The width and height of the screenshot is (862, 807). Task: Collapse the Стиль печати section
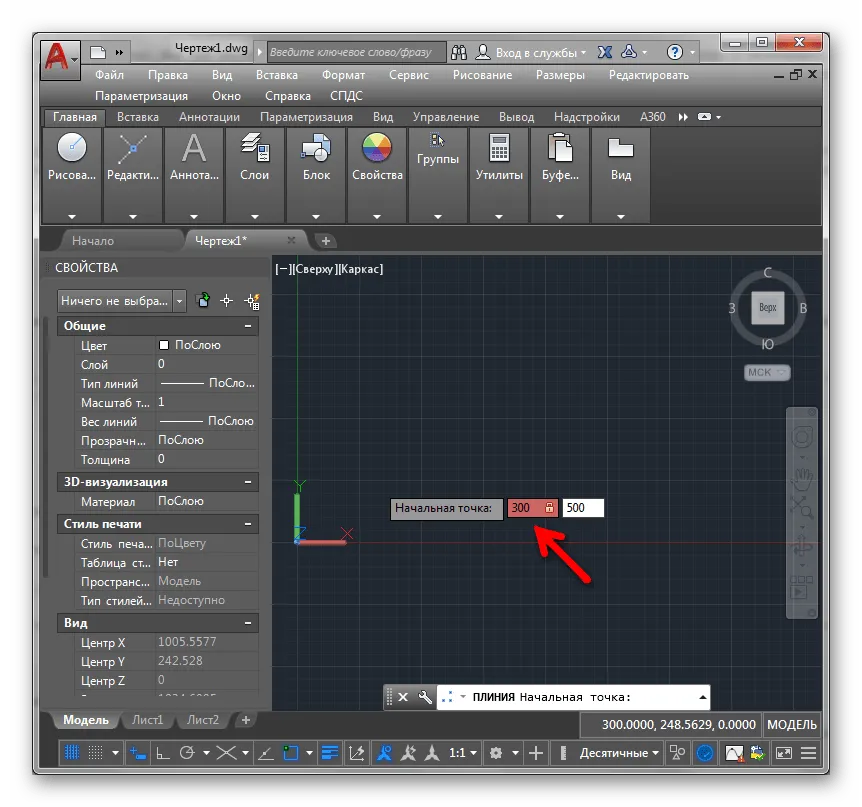tap(248, 524)
